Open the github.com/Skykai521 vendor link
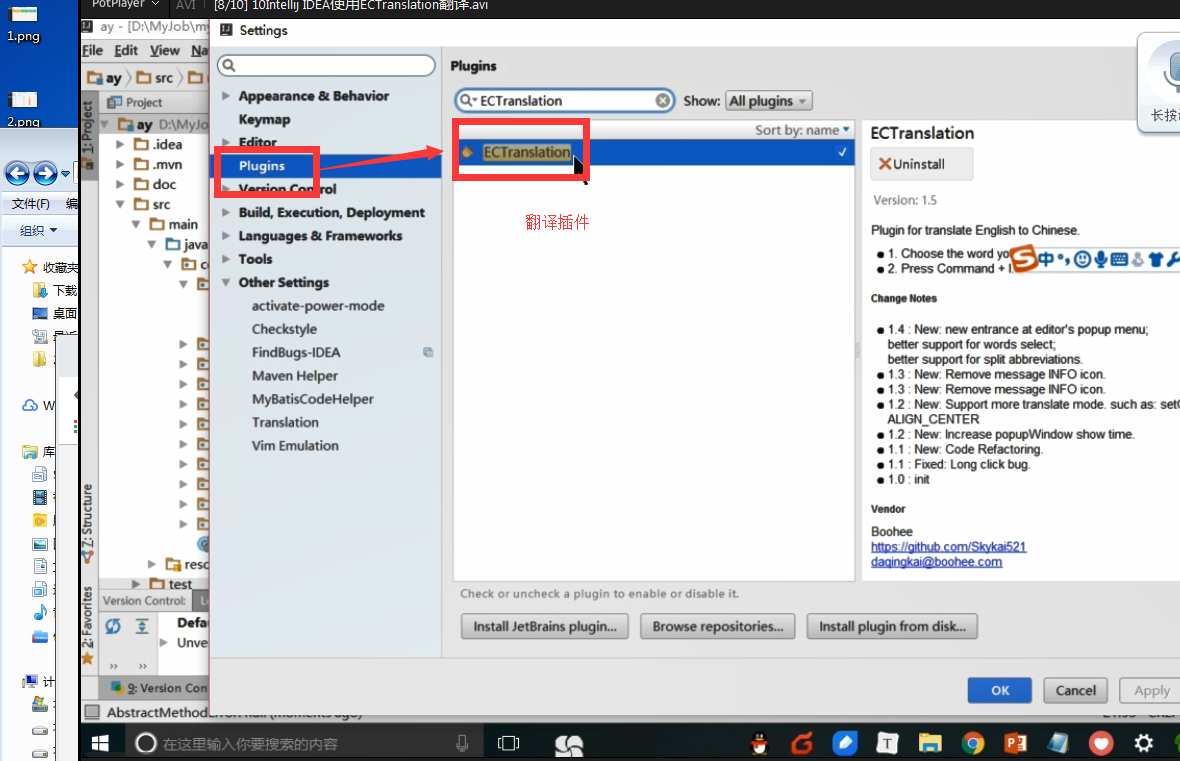1180x761 pixels. coord(948,546)
